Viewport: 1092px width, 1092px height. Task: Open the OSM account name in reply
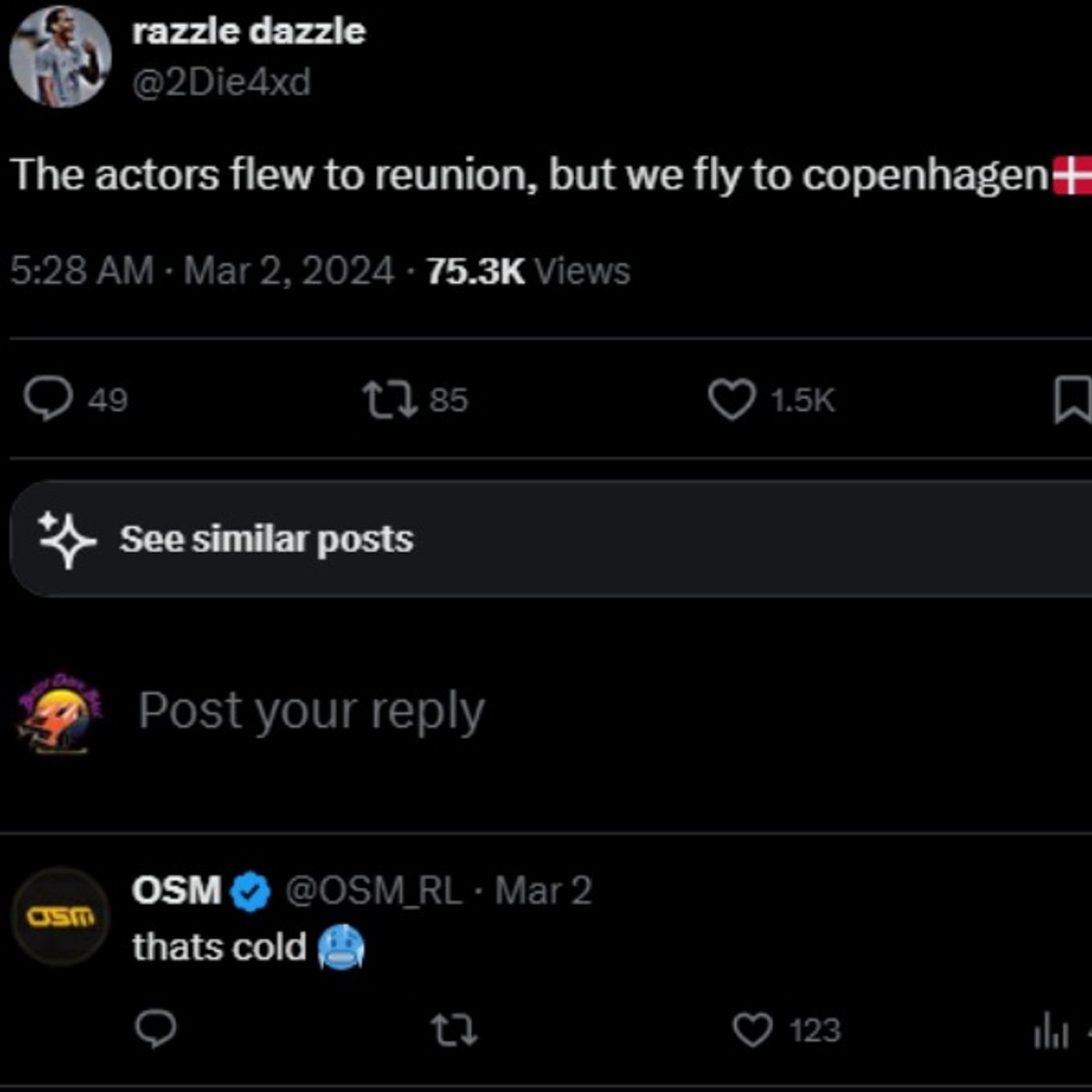(177, 891)
